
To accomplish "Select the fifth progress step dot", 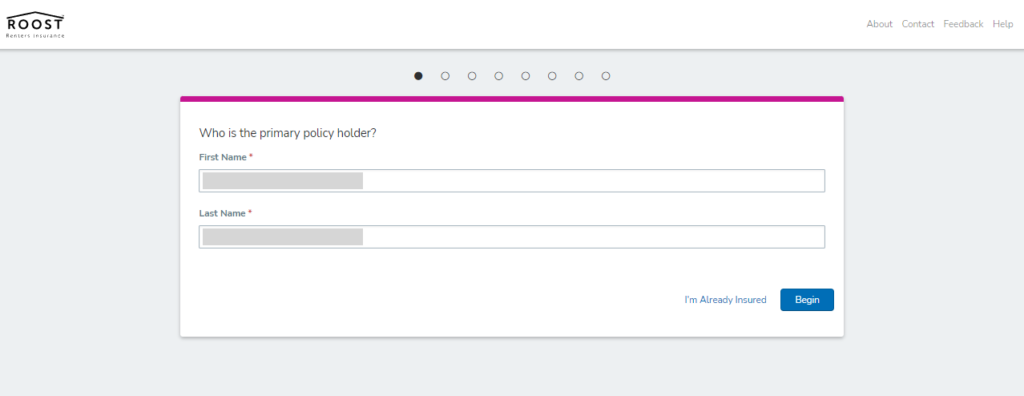I will click(526, 76).
